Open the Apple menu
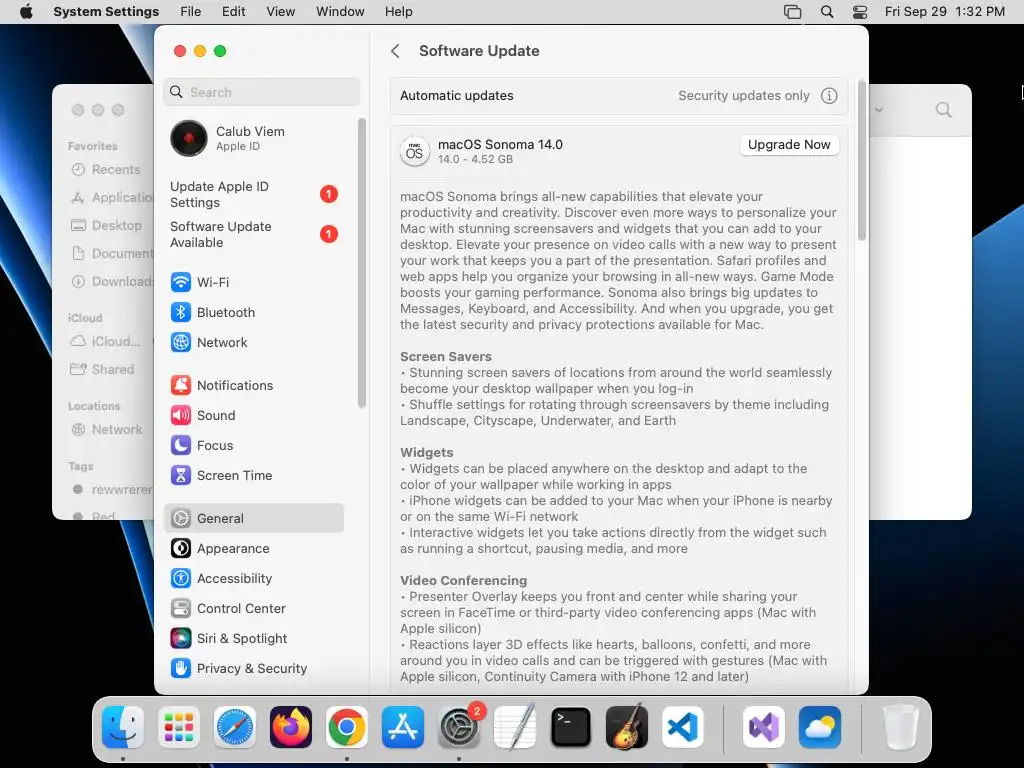Viewport: 1024px width, 768px height. pos(26,12)
